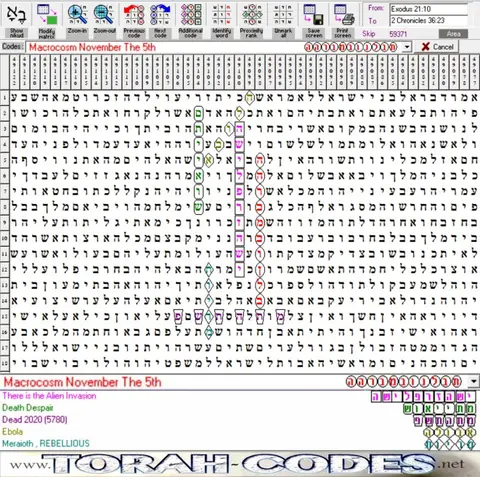Click 'Macrocosm November The 5th' in lower list
This screenshot has width=480, height=477.
pyautogui.click(x=82, y=382)
